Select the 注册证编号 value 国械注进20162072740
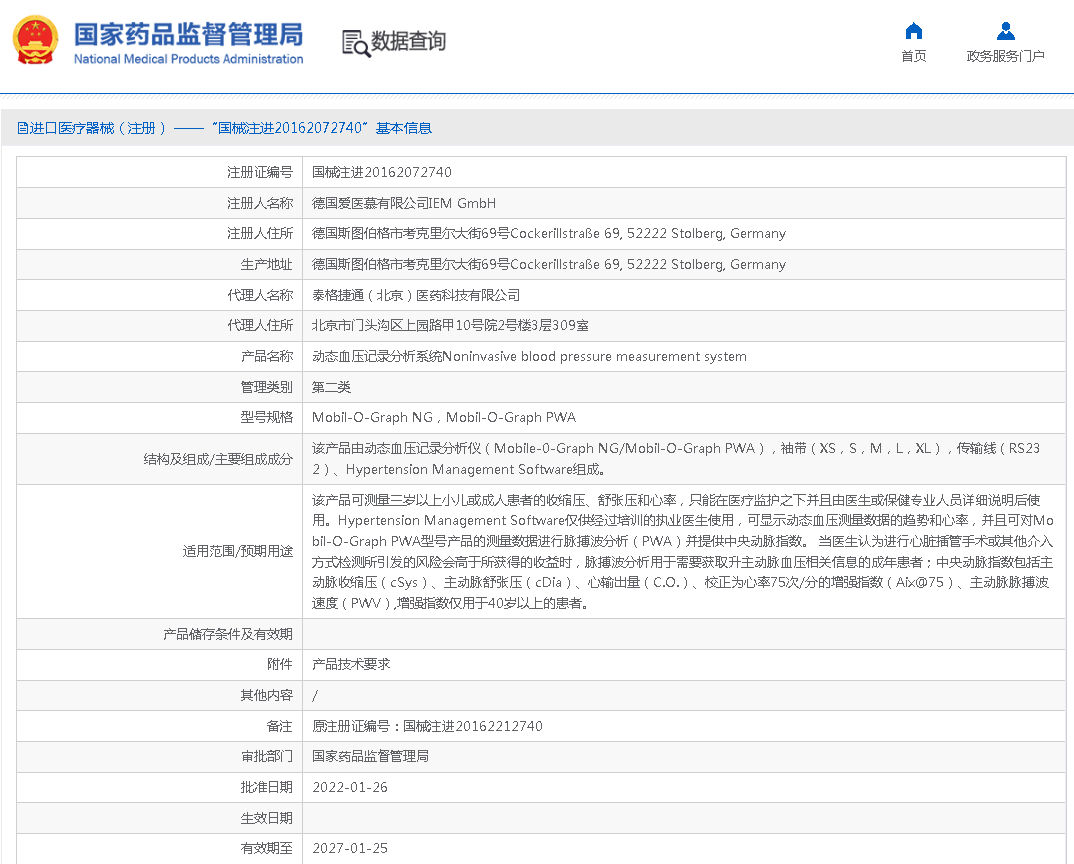Image resolution: width=1074 pixels, height=864 pixels. coord(381,172)
